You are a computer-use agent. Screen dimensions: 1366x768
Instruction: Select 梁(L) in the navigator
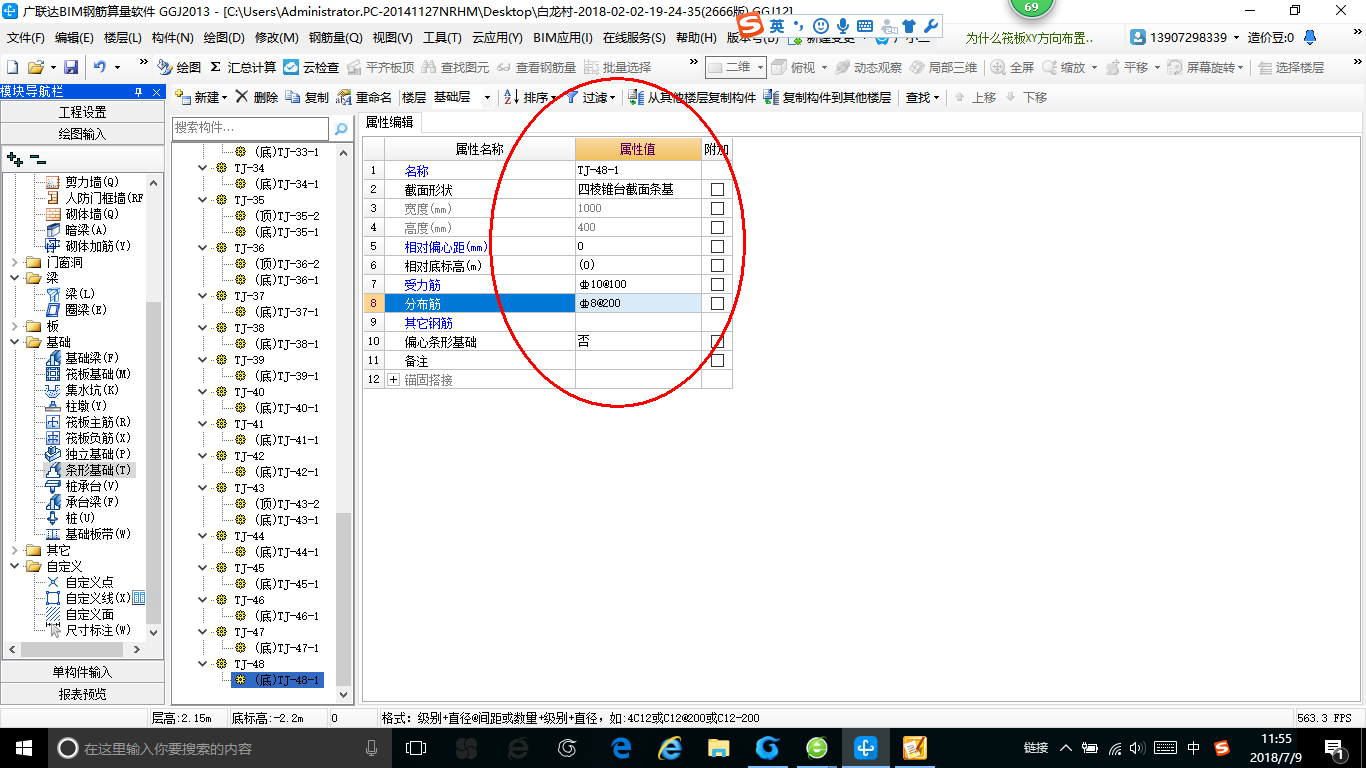click(71, 294)
